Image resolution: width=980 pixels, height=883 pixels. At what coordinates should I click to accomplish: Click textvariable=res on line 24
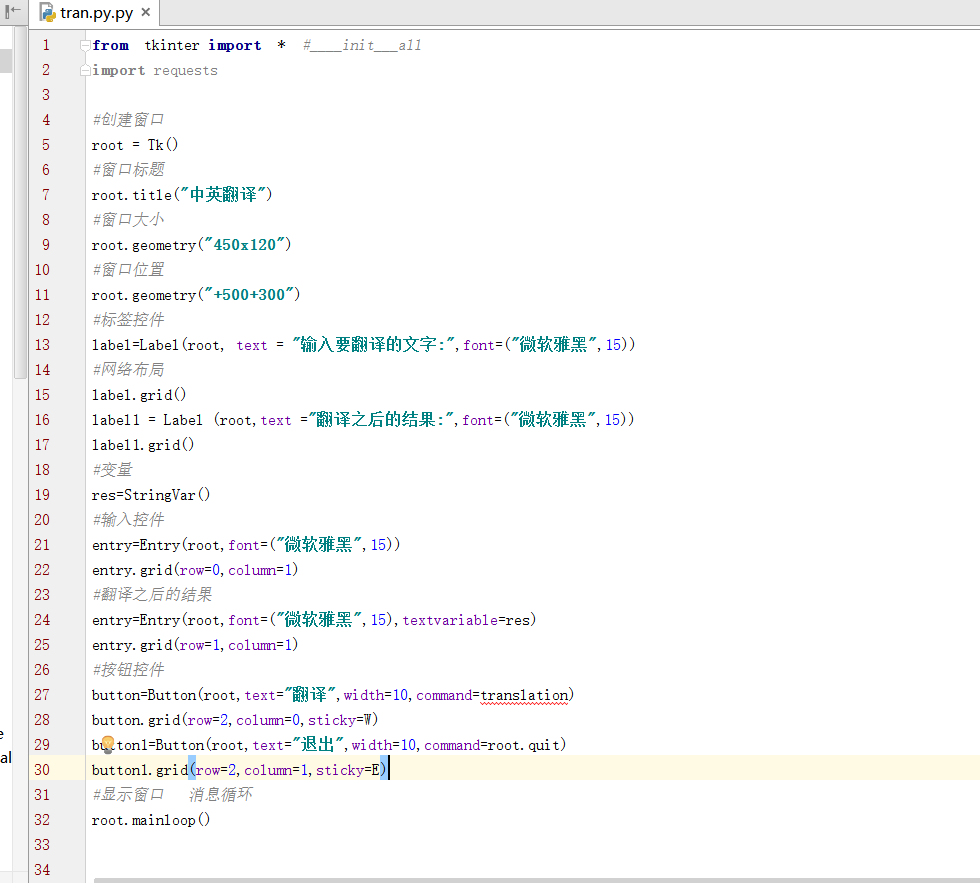click(x=466, y=620)
